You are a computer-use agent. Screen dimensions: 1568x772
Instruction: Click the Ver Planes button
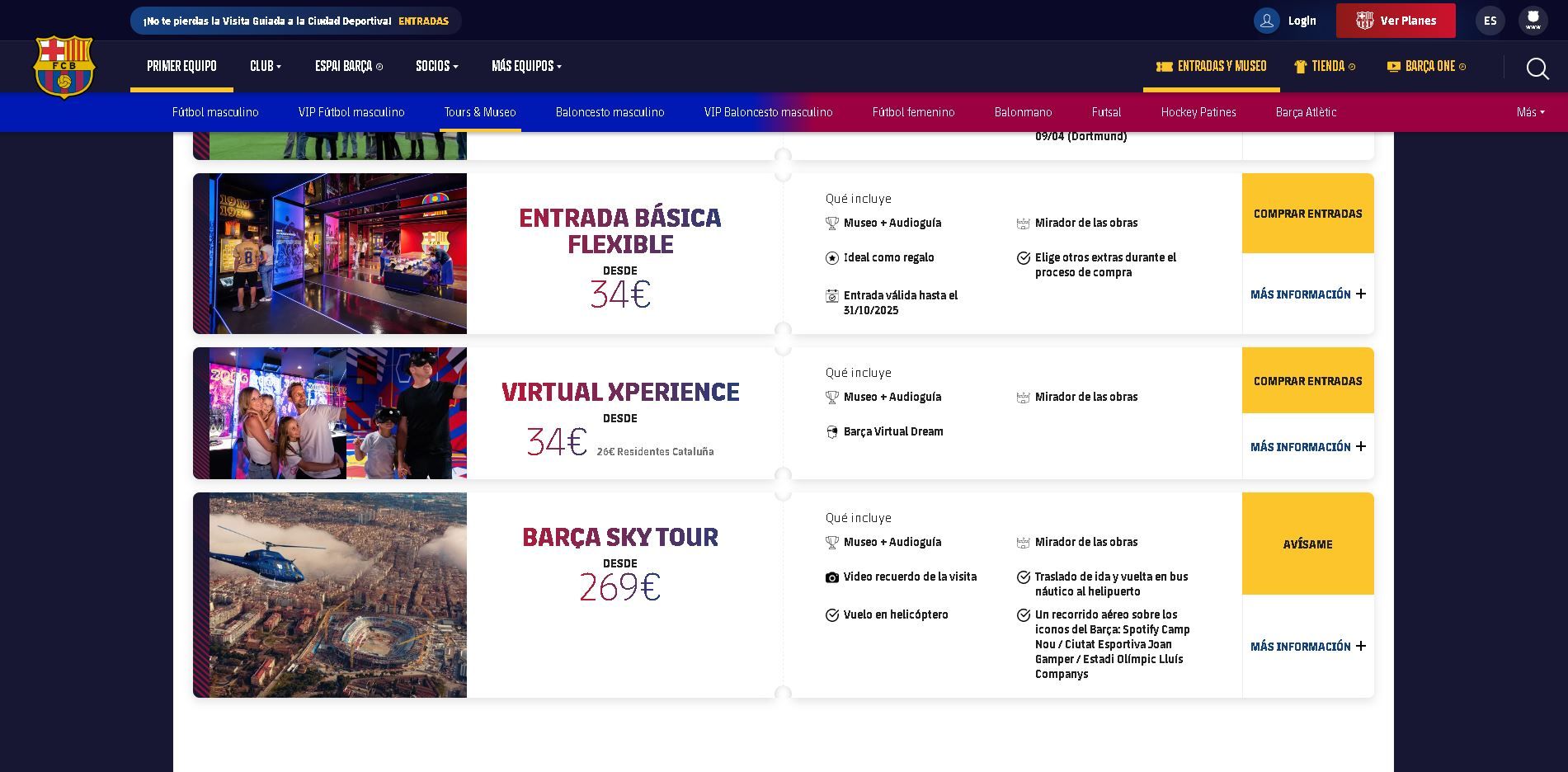(1396, 21)
